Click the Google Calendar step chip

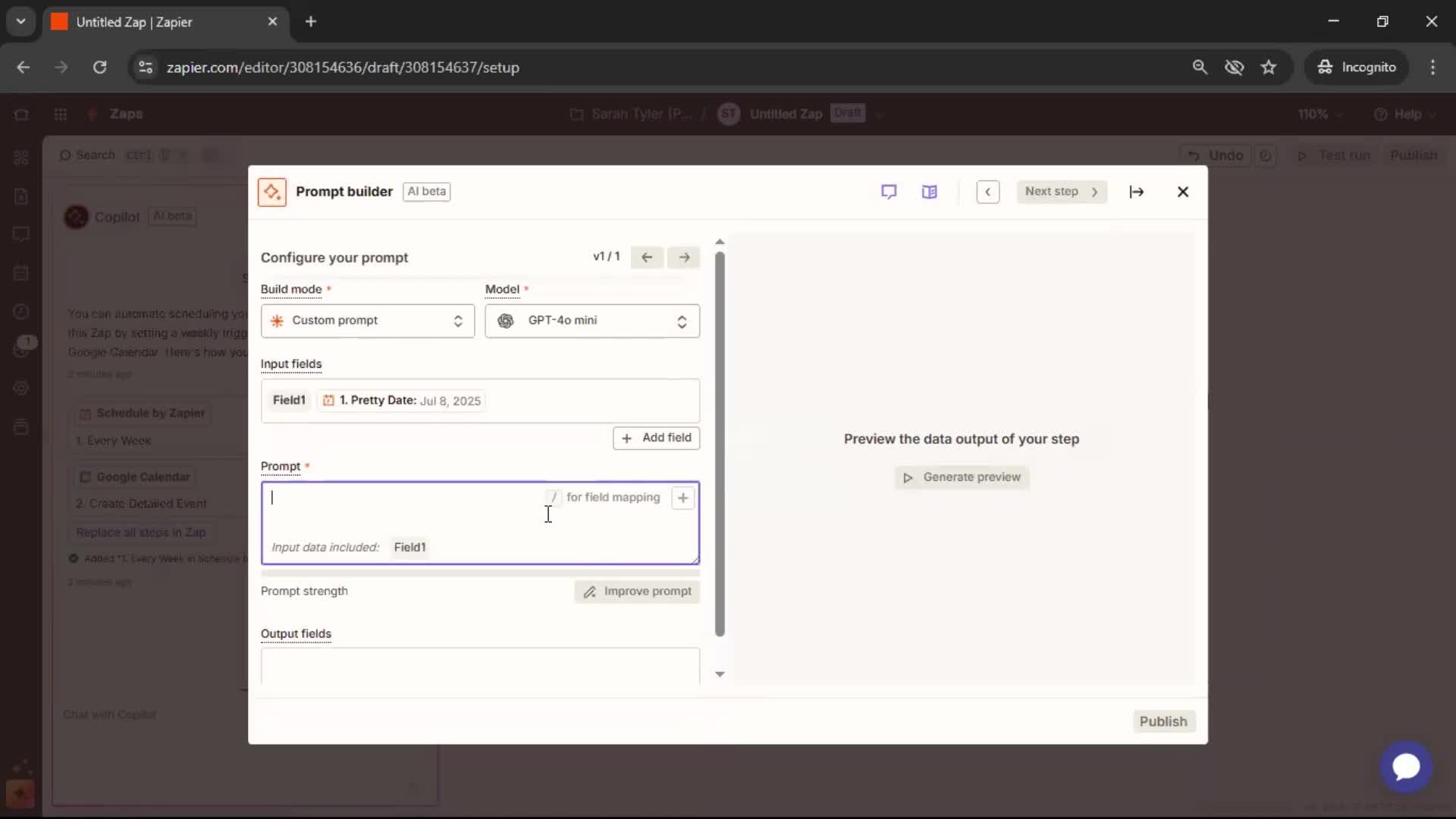click(135, 477)
